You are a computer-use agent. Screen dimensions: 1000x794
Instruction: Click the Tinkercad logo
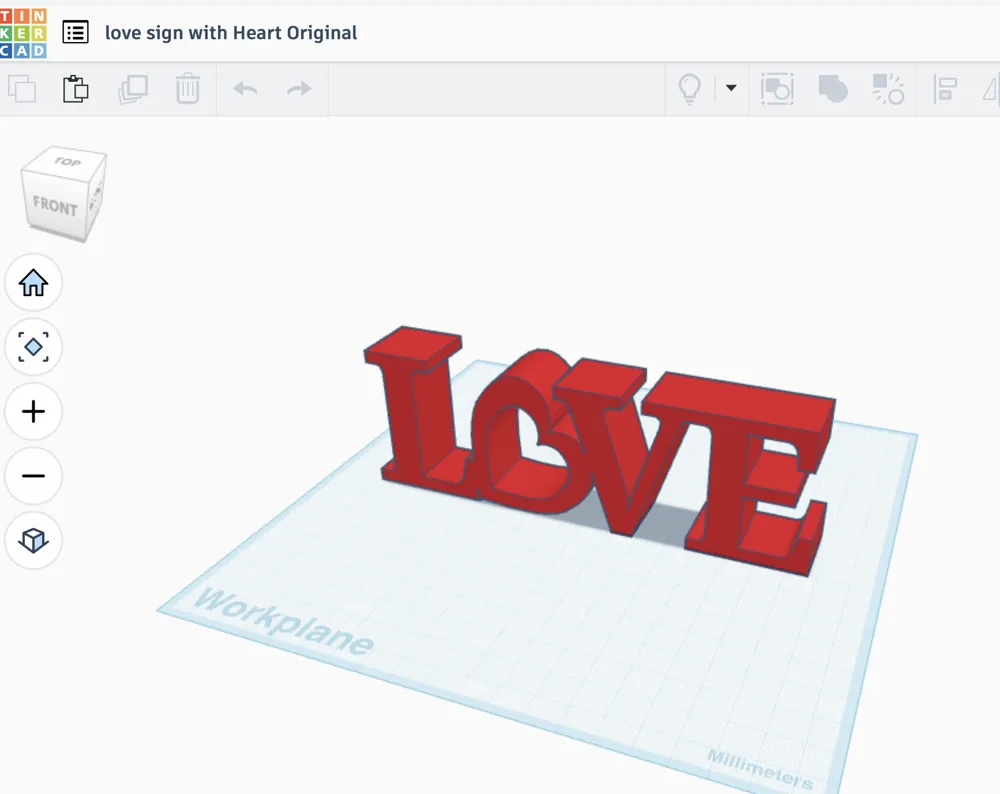pyautogui.click(x=22, y=31)
